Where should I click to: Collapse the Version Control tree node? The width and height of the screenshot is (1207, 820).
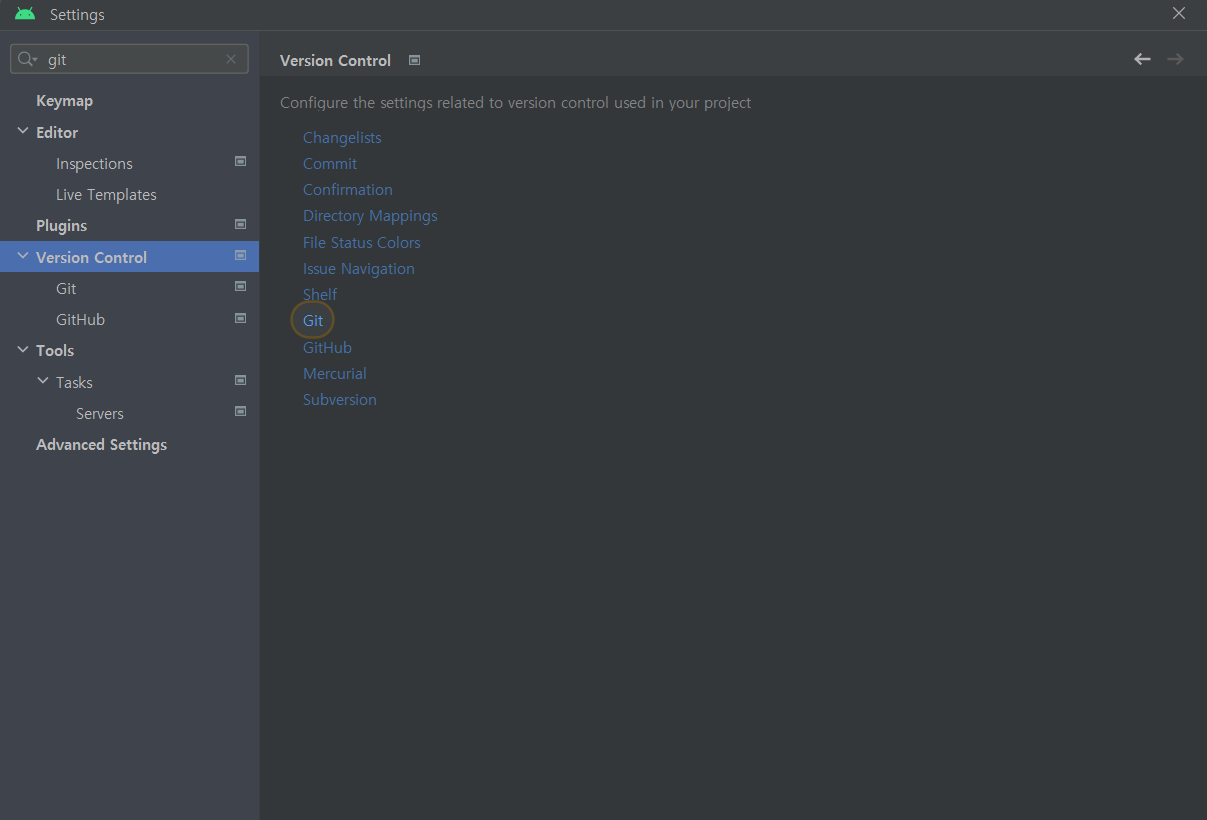[23, 256]
